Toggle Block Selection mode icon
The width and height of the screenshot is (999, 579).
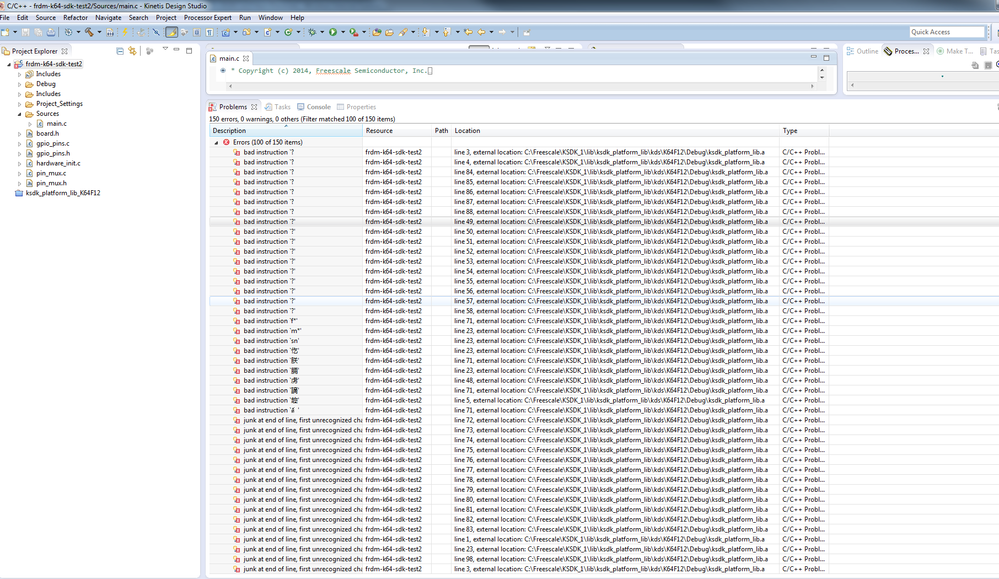196,32
